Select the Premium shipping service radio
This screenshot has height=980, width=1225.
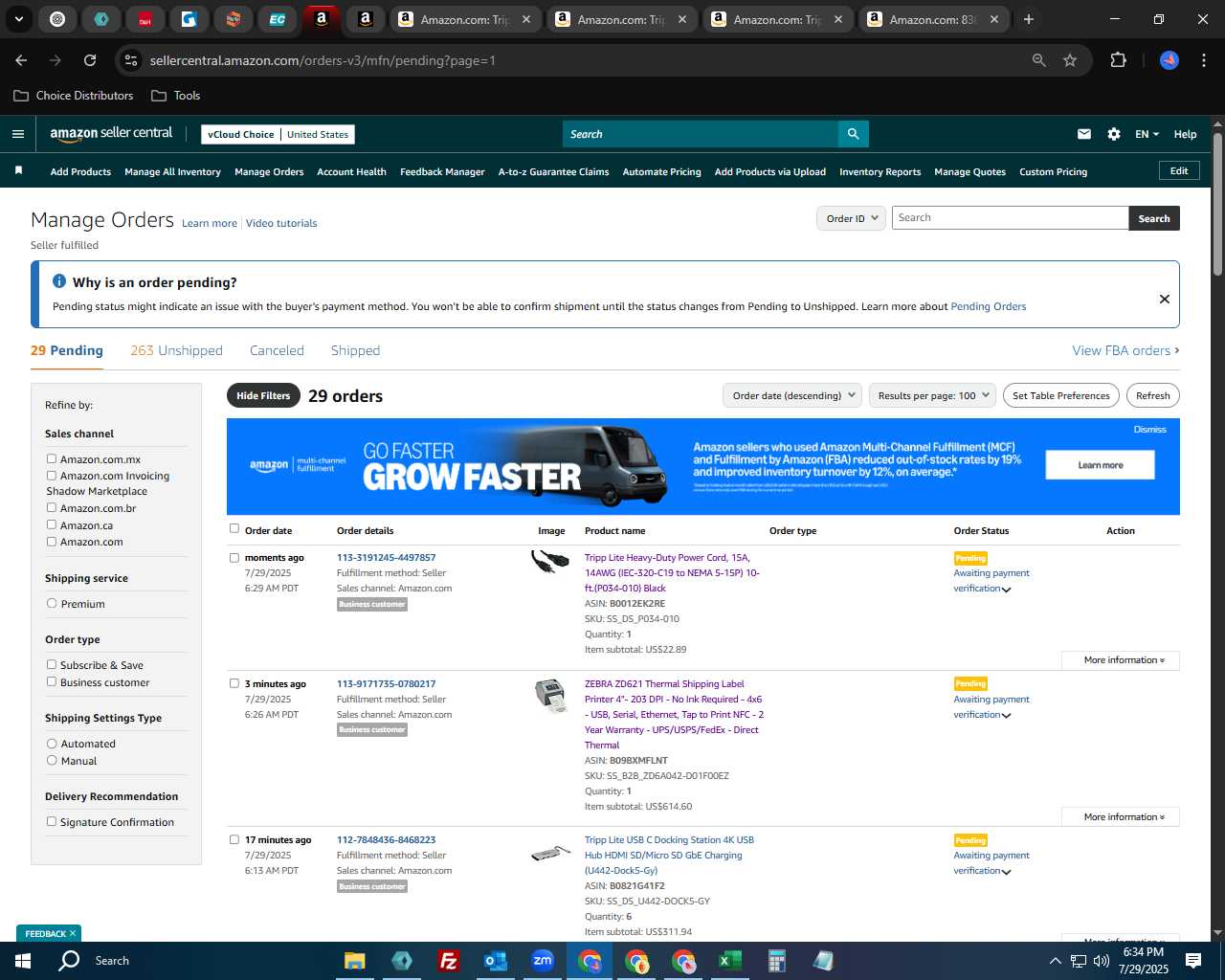pyautogui.click(x=52, y=604)
